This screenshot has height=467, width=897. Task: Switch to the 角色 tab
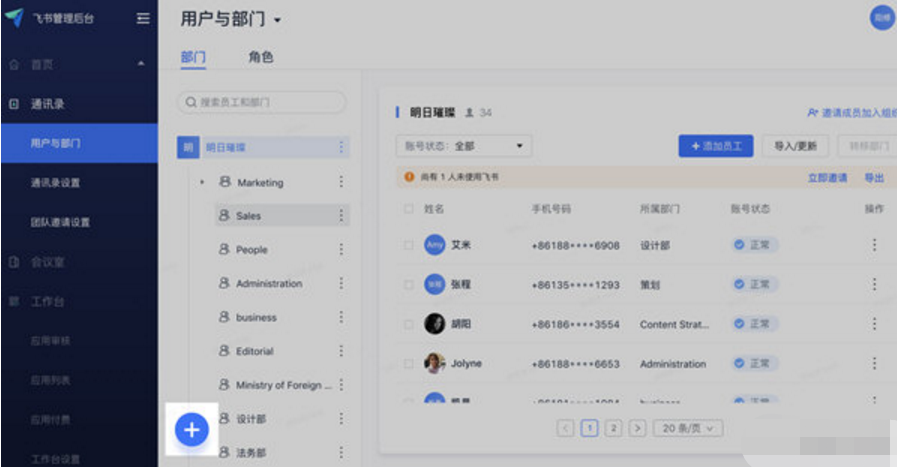261,57
